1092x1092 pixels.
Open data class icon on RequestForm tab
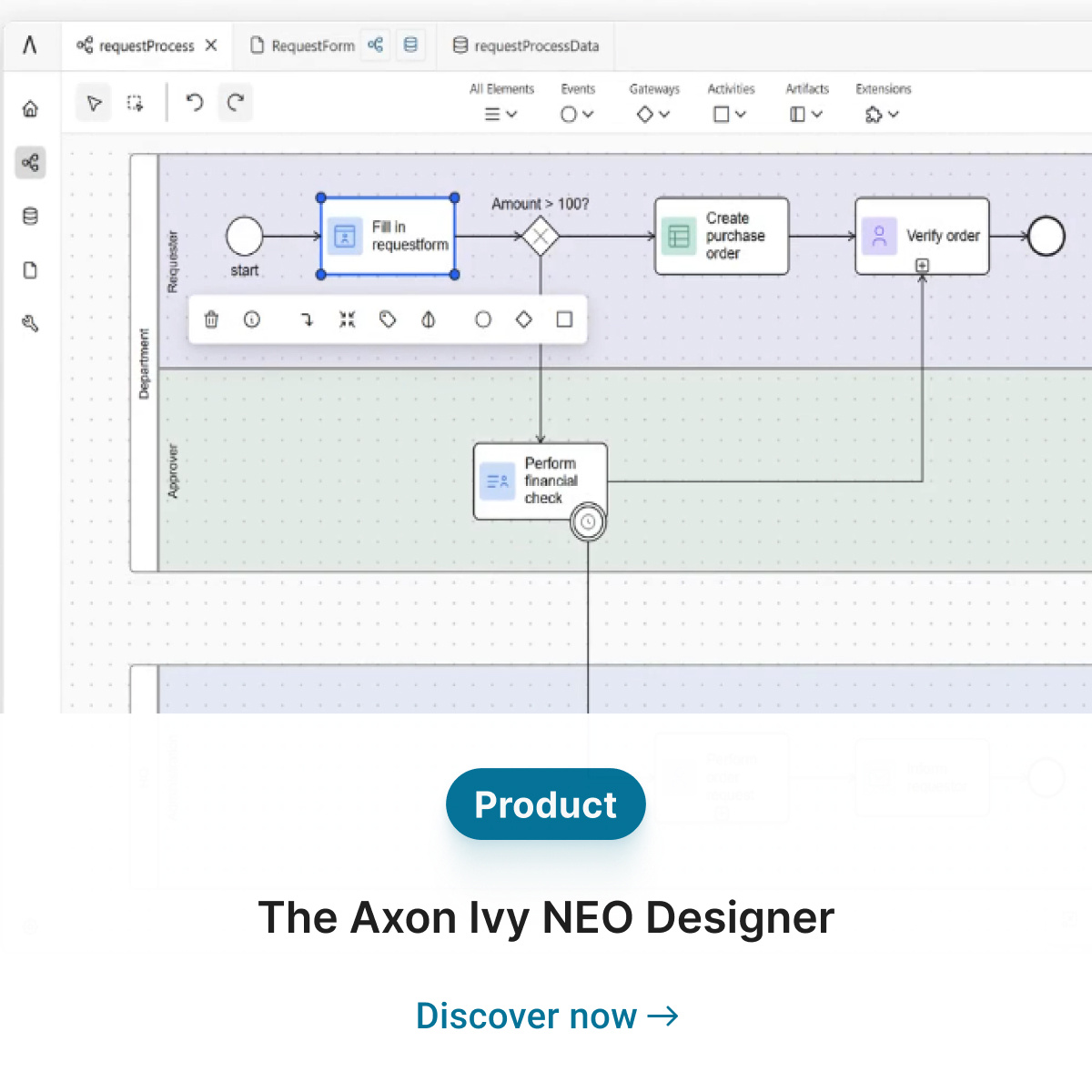pos(410,45)
